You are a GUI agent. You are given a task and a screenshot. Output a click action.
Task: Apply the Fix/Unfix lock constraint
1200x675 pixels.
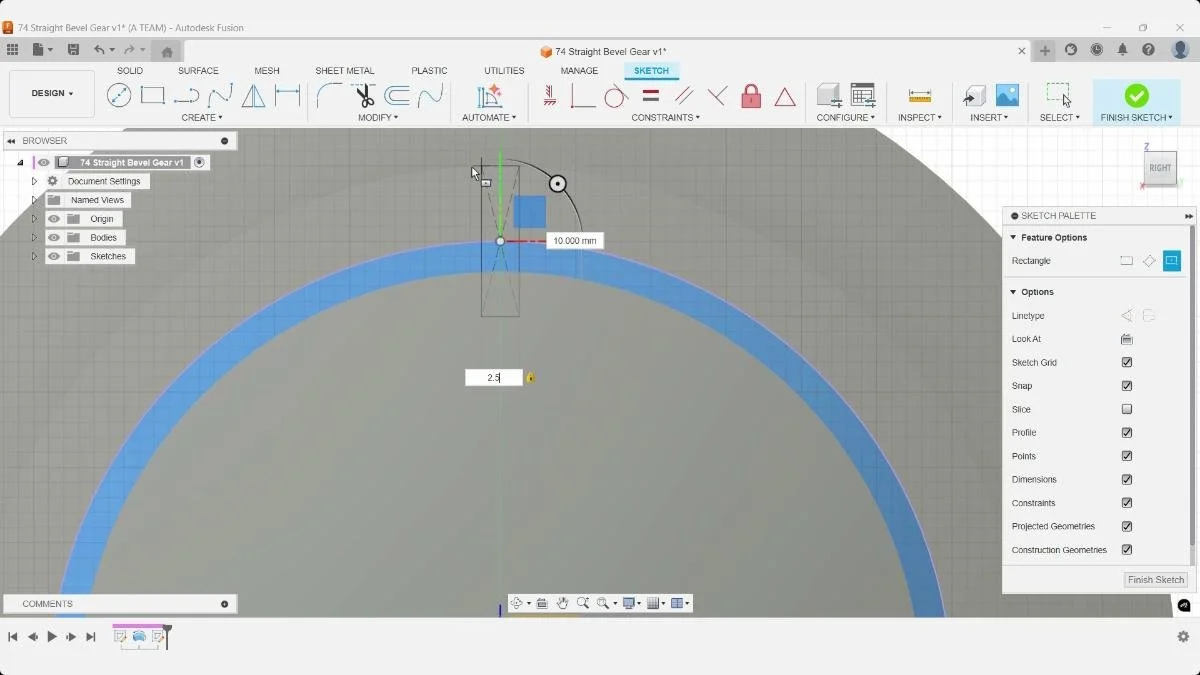[x=751, y=96]
